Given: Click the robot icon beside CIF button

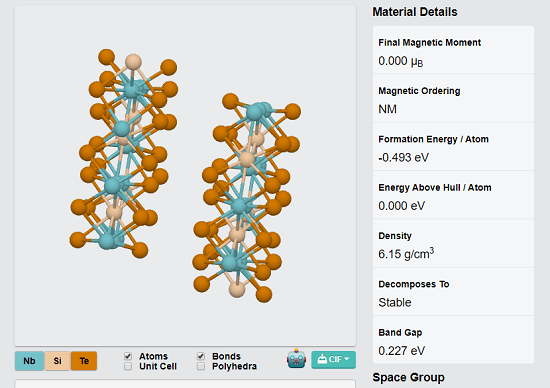Looking at the screenshot, I should [x=296, y=359].
